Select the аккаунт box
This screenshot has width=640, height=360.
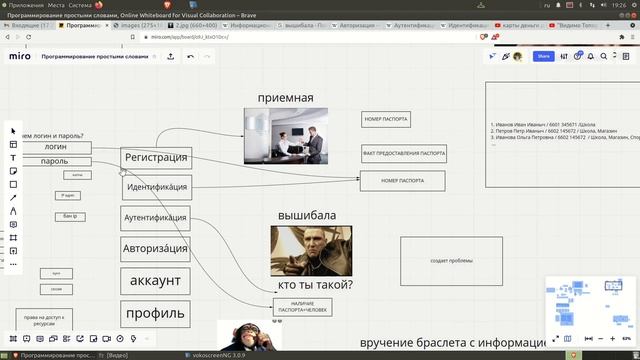pos(156,281)
